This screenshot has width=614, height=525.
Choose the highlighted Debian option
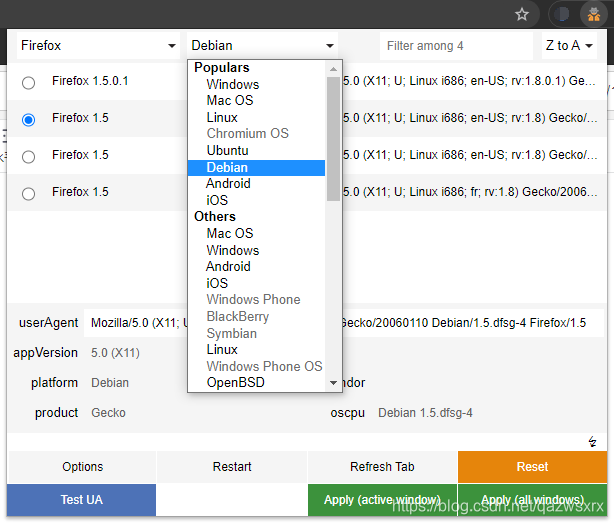point(256,168)
